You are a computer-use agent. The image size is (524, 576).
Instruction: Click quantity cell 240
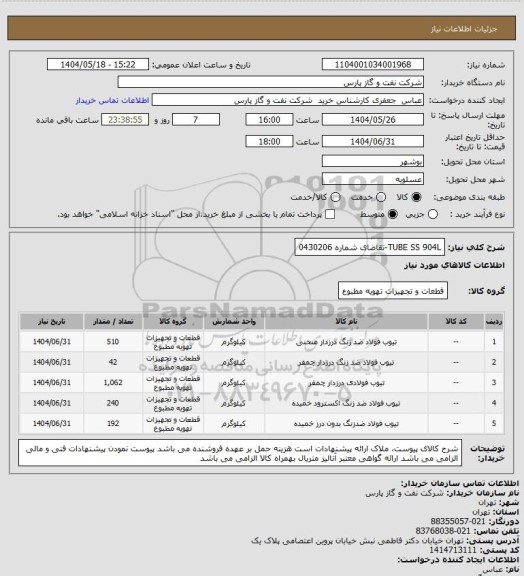pos(113,403)
